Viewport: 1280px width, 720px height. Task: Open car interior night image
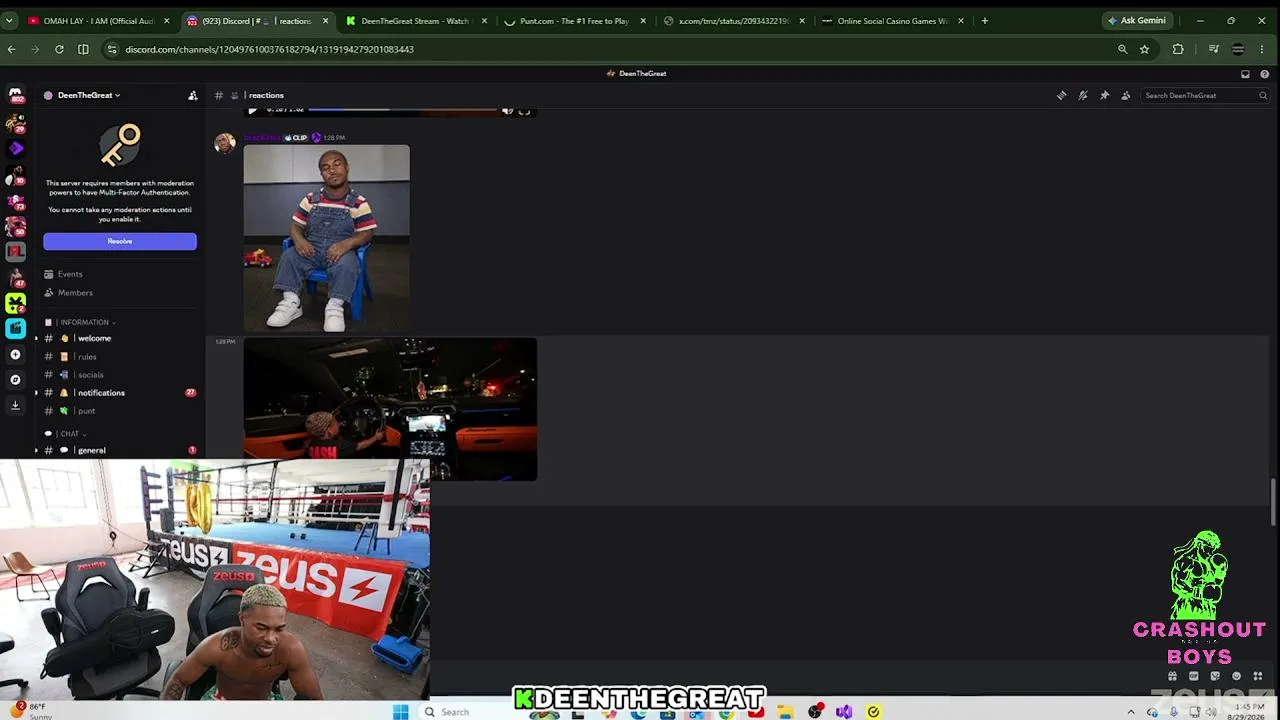390,409
